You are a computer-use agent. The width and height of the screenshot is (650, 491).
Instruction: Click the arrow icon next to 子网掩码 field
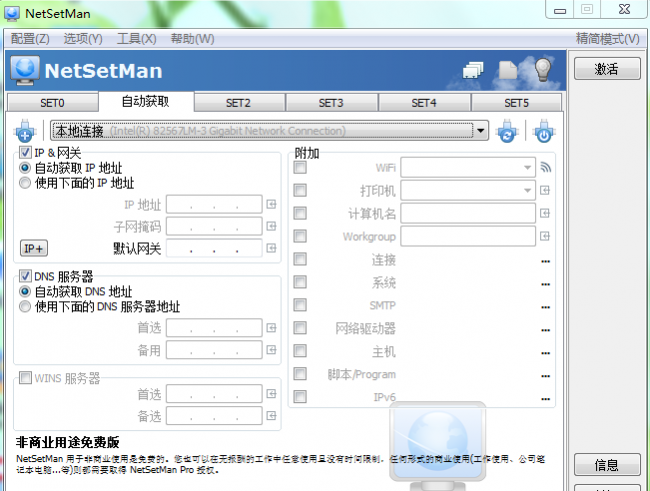pos(271,226)
